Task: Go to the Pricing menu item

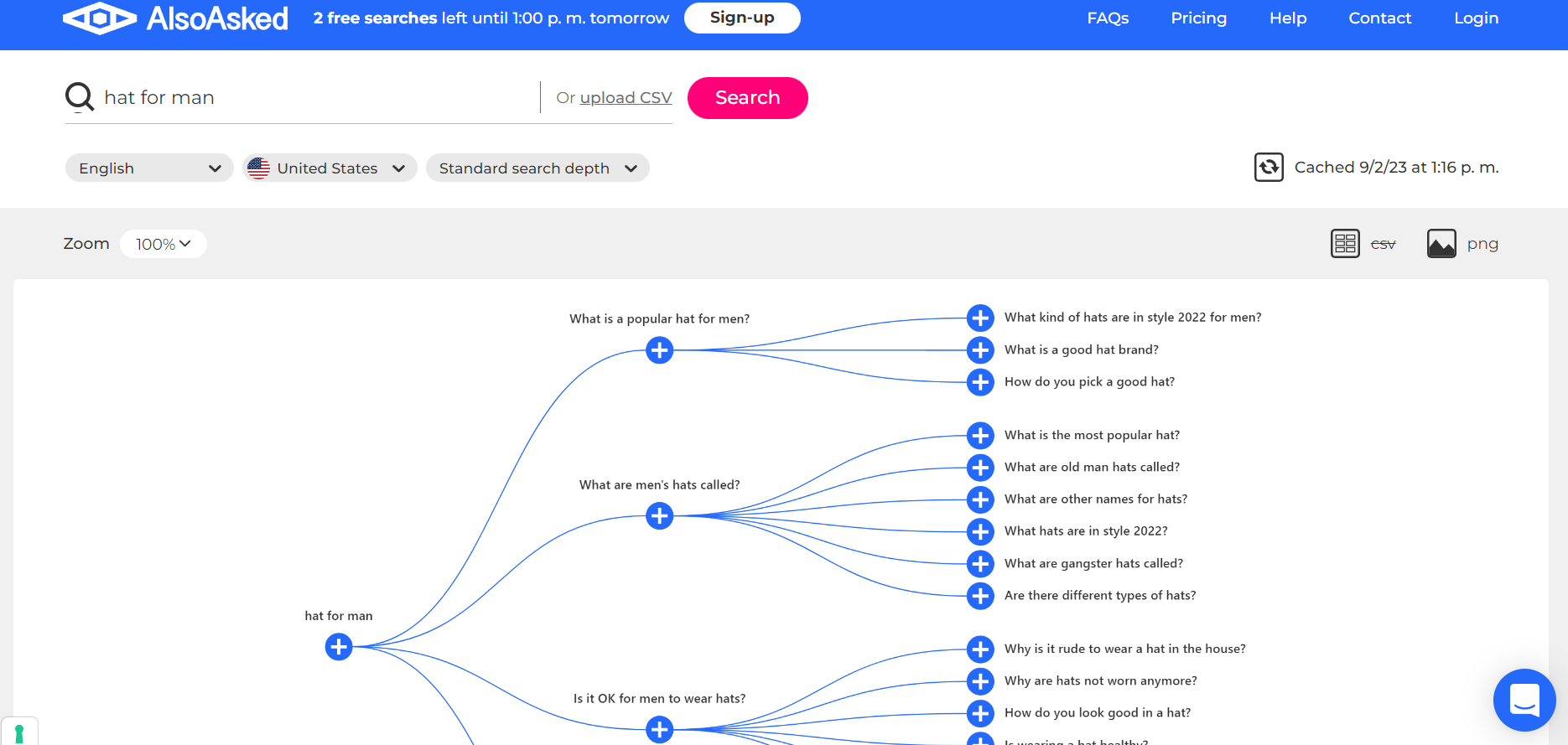Action: (1198, 18)
